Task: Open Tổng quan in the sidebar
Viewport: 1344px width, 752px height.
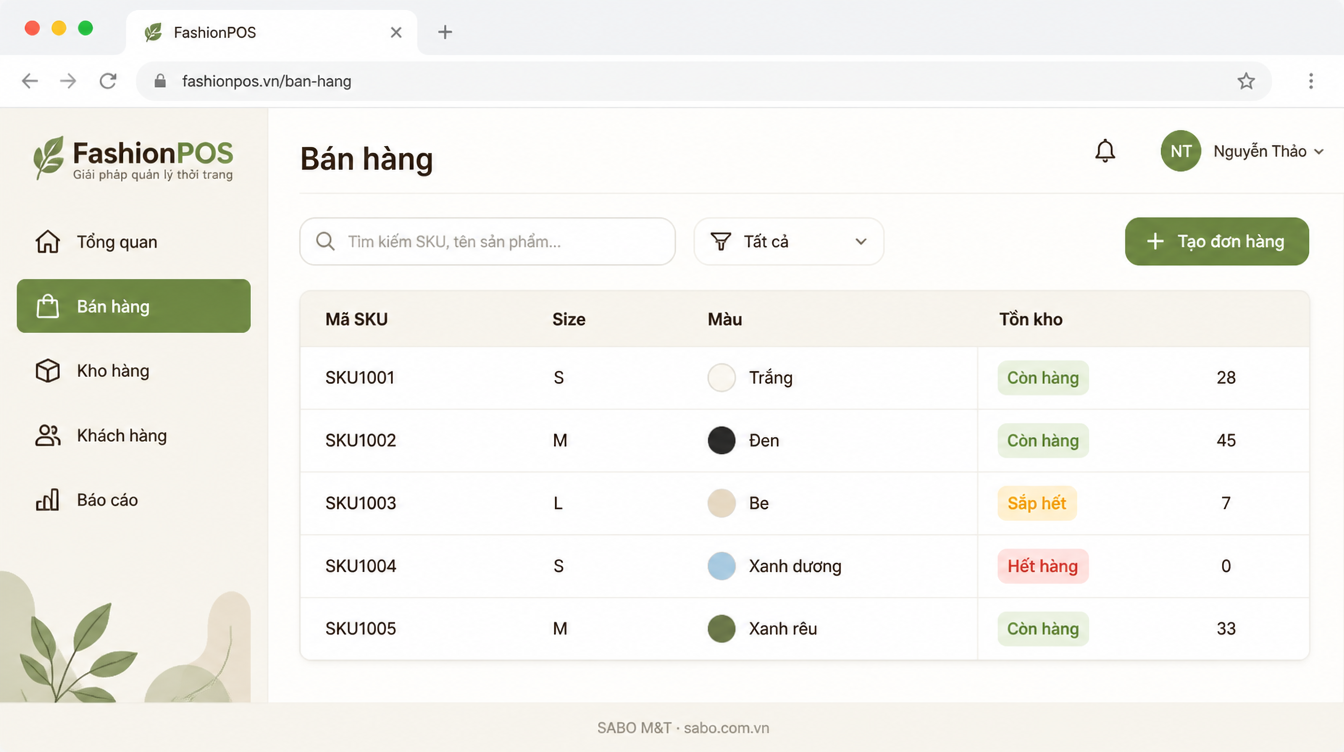Action: point(134,242)
